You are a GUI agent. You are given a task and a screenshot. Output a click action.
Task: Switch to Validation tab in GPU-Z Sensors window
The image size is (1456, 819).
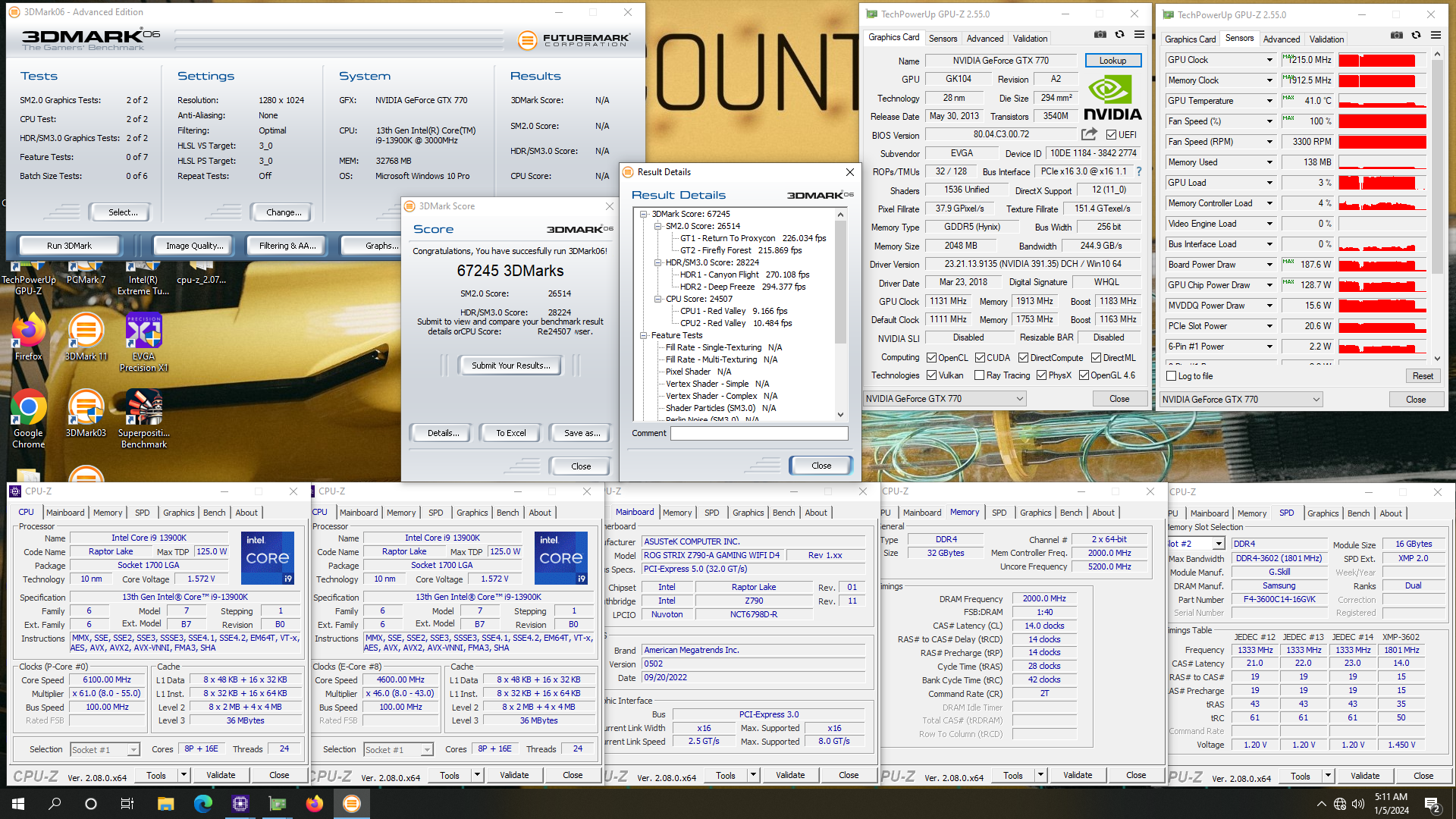click(1326, 39)
